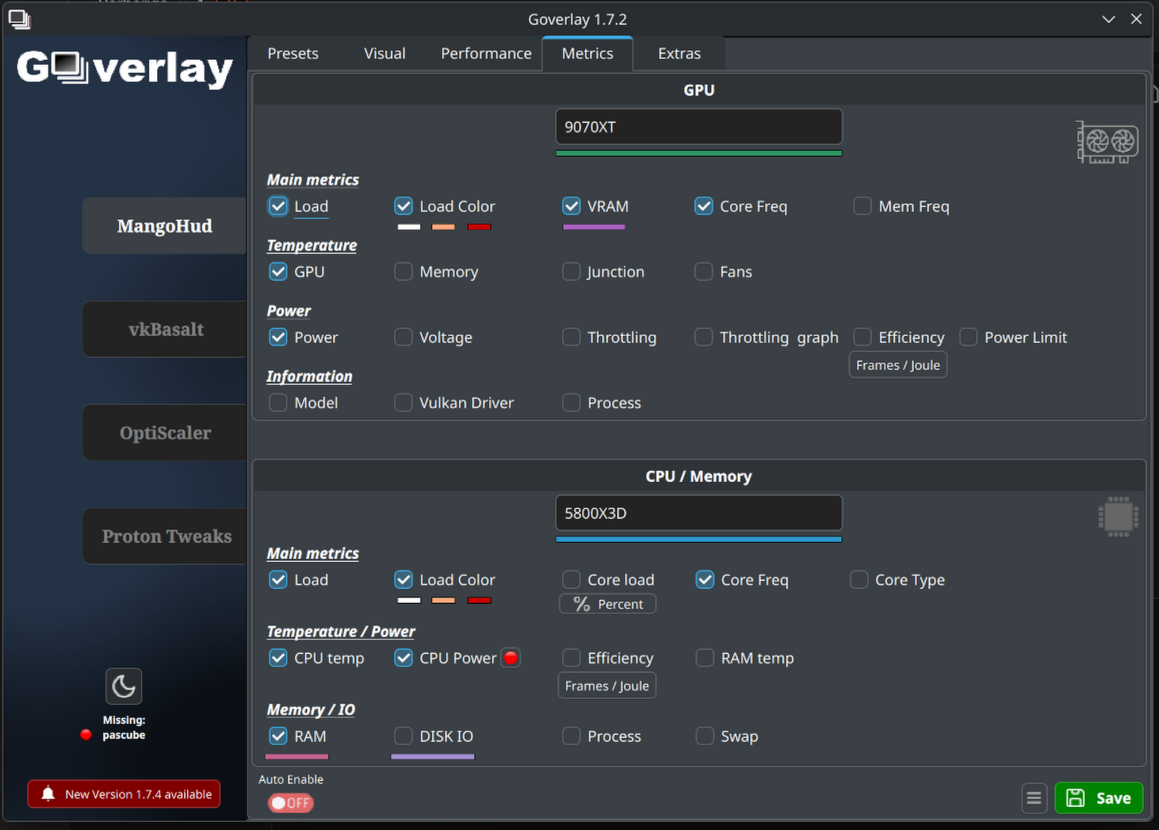Click the CPU chip icon in CPU section
Image resolution: width=1159 pixels, height=830 pixels.
coord(1118,517)
